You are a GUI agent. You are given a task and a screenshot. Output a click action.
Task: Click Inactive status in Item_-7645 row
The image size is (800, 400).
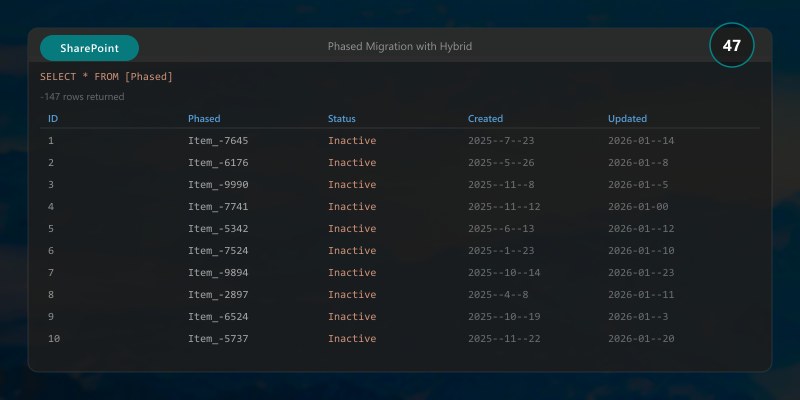pyautogui.click(x=352, y=140)
